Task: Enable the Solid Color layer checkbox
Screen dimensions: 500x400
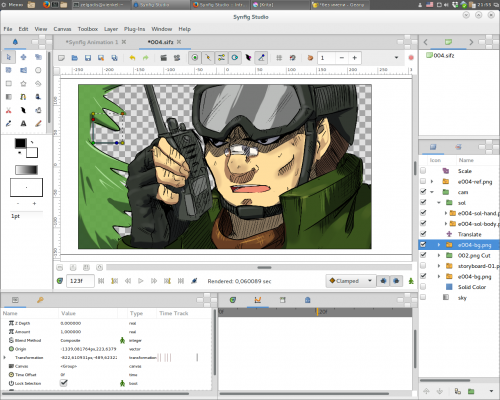Action: pos(423,287)
